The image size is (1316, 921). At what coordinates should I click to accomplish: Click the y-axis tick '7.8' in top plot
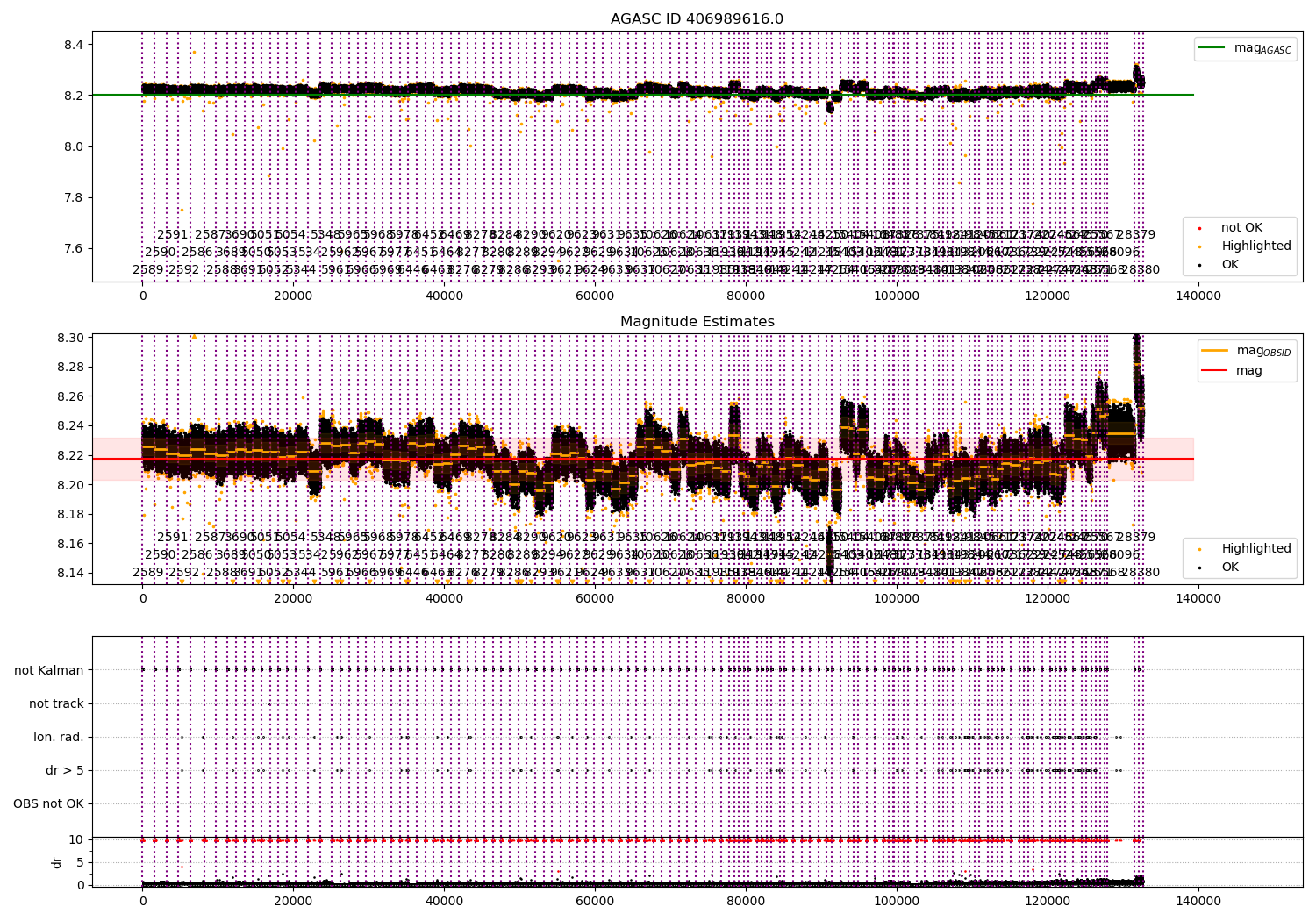click(x=73, y=197)
